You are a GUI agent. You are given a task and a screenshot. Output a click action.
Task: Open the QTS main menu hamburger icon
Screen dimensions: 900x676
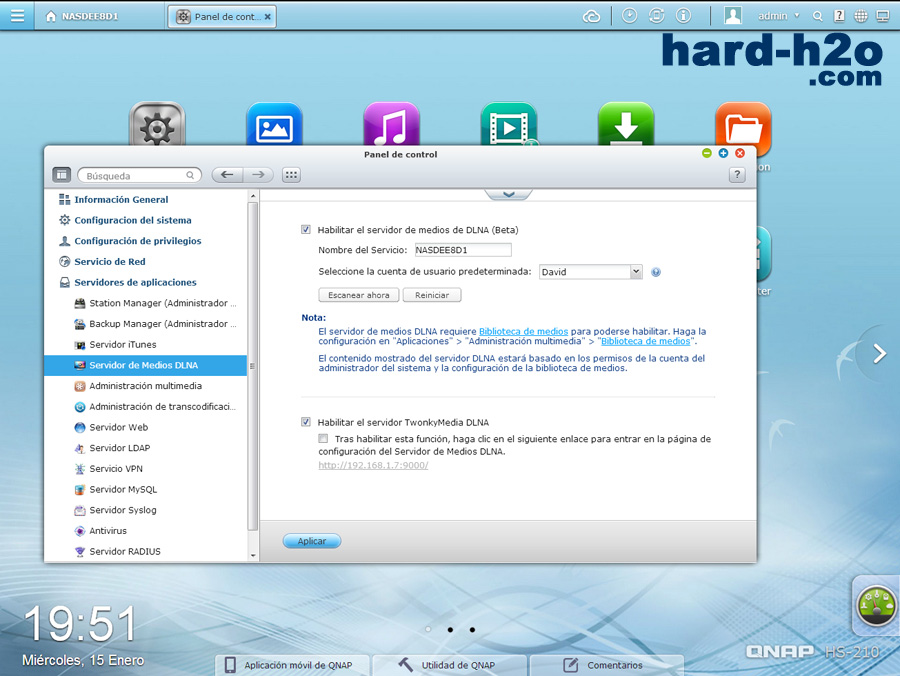click(17, 15)
